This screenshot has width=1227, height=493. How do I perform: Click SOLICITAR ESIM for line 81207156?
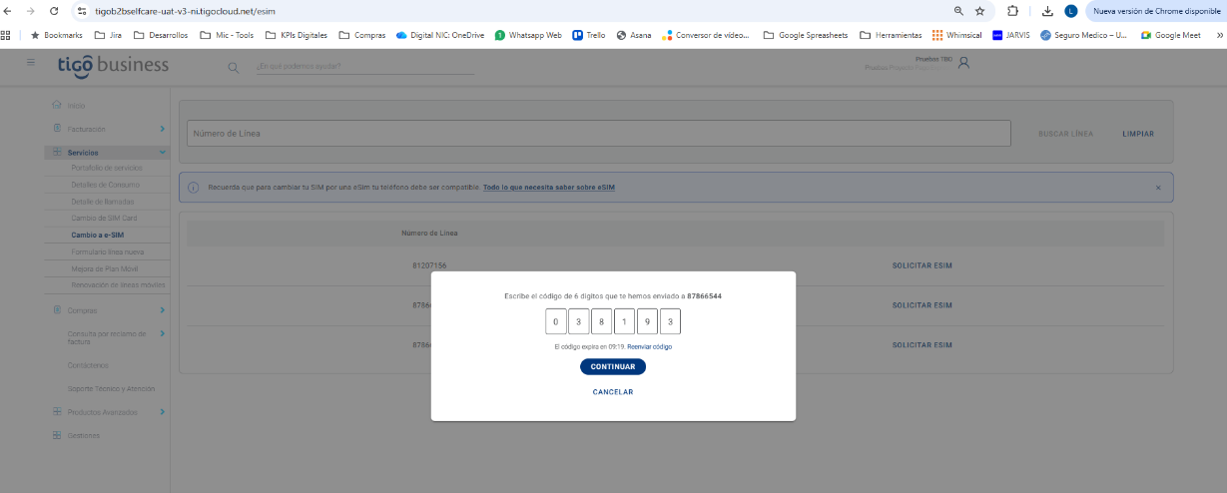(x=922, y=265)
